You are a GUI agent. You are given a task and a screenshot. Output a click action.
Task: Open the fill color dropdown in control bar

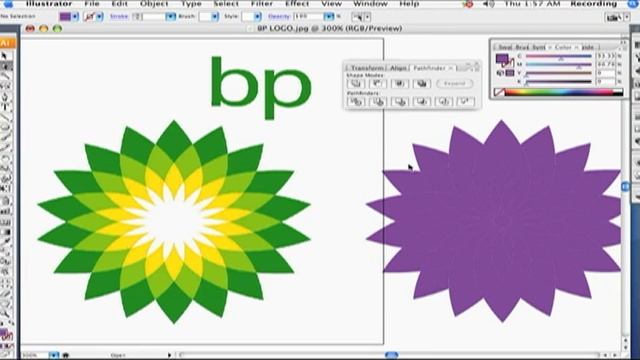click(75, 17)
